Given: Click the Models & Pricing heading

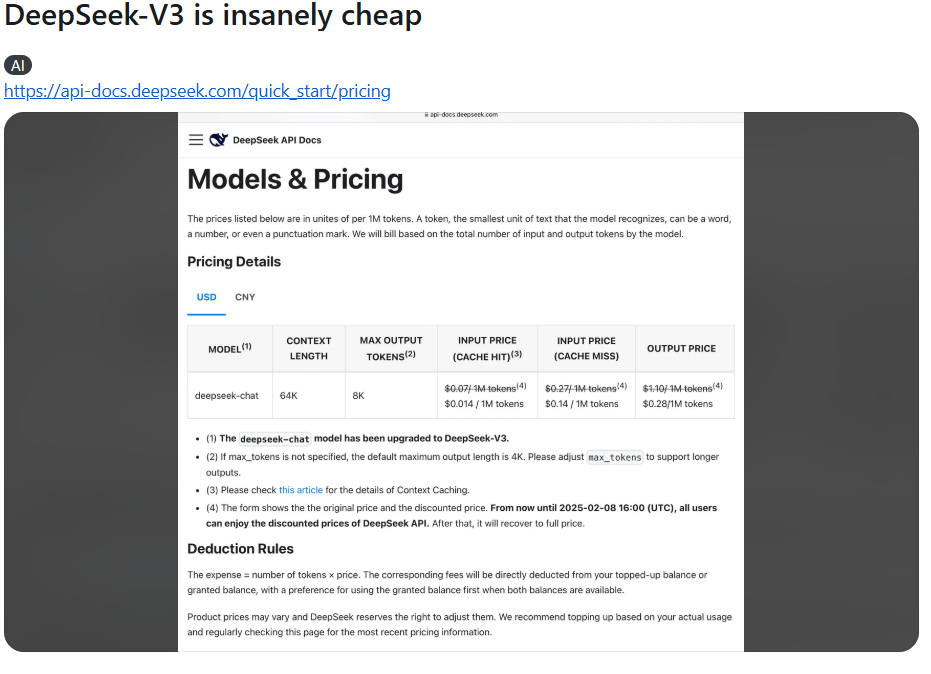Looking at the screenshot, I should 295,180.
